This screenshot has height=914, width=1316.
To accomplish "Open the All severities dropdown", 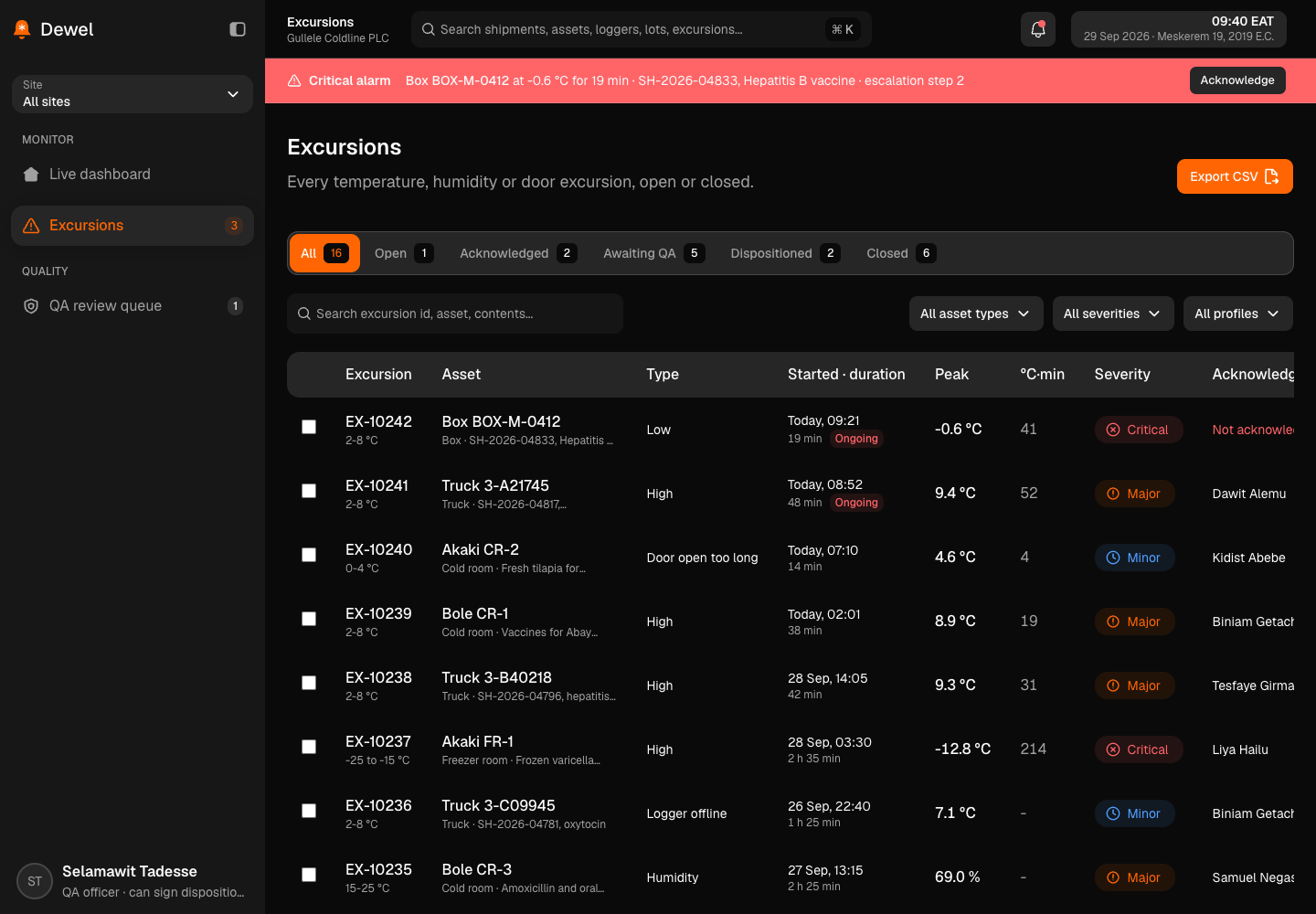I will pyautogui.click(x=1113, y=314).
